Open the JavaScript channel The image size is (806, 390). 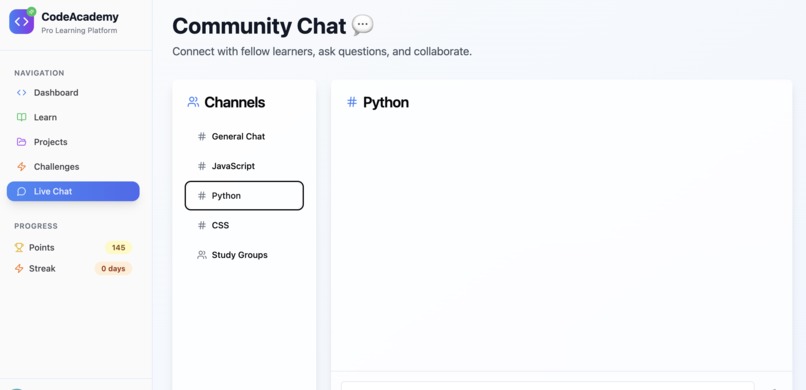244,166
